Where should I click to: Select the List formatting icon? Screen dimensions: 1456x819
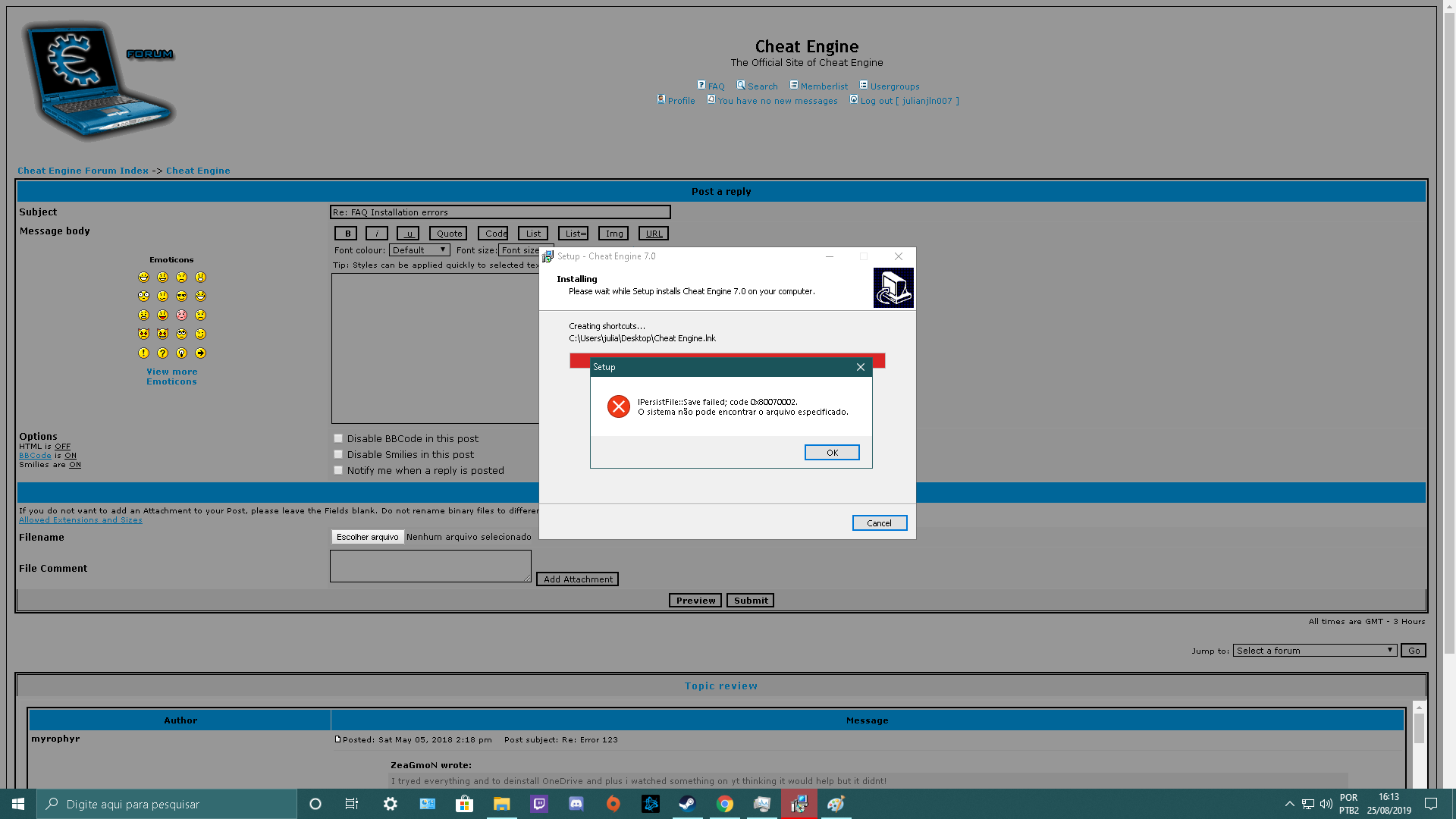point(533,233)
